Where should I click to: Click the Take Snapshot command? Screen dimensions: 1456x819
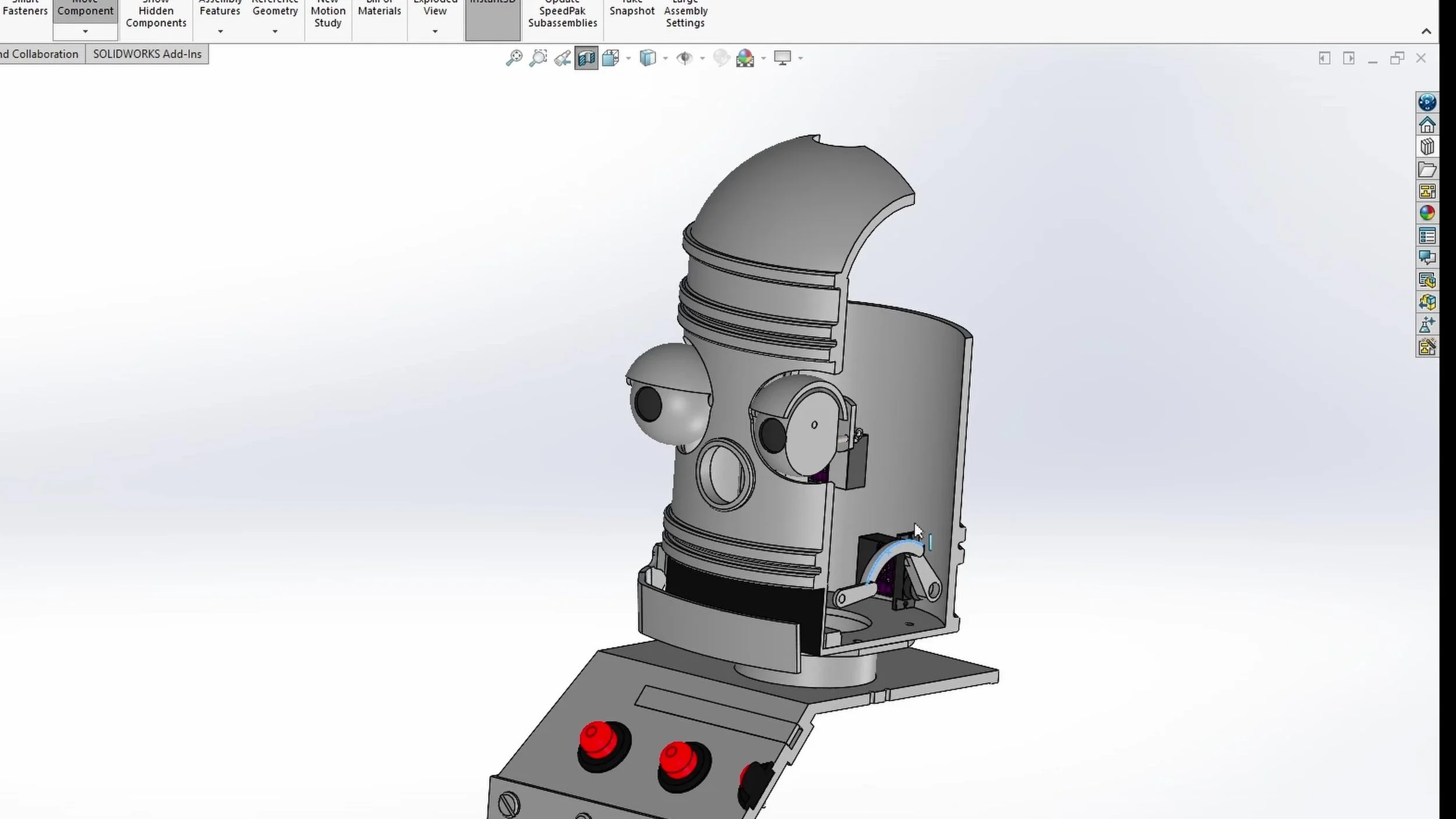tap(632, 8)
